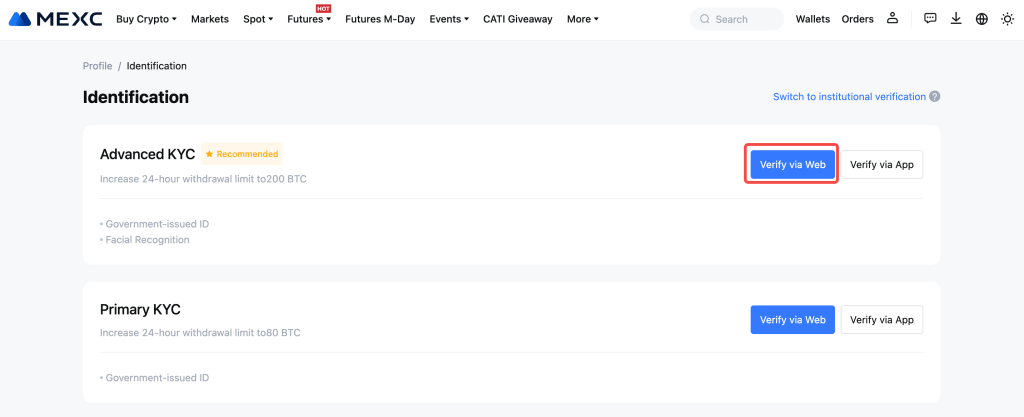Open the messages chat icon
The height and width of the screenshot is (417, 1024).
931,19
